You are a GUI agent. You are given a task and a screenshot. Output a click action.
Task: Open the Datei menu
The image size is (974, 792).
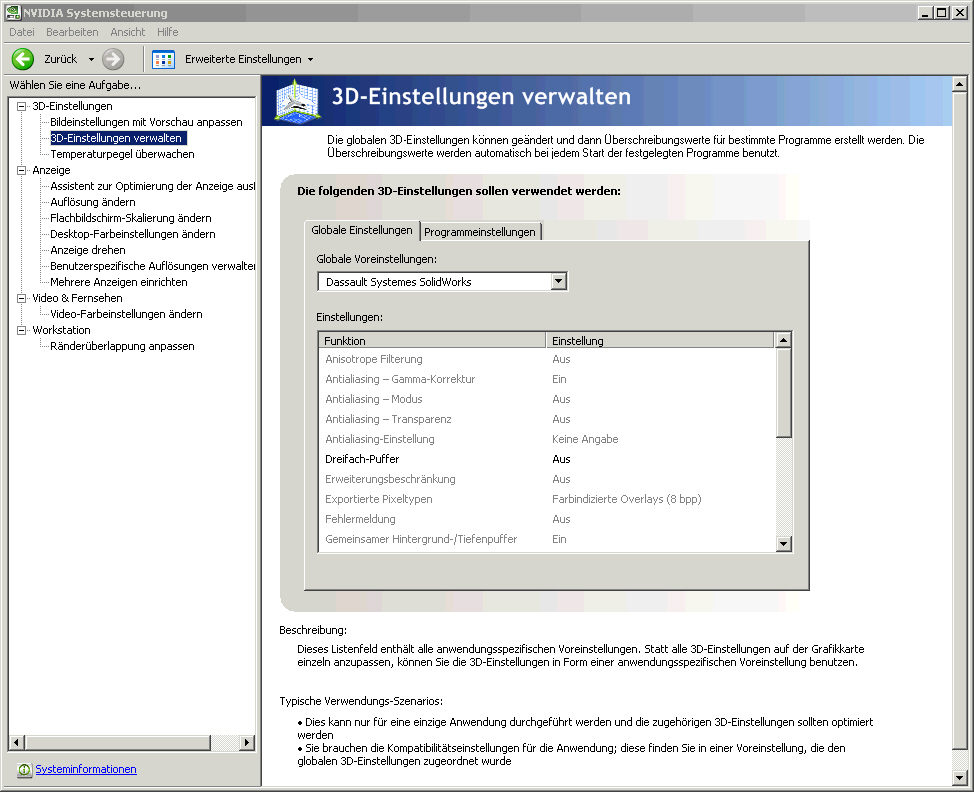[22, 32]
